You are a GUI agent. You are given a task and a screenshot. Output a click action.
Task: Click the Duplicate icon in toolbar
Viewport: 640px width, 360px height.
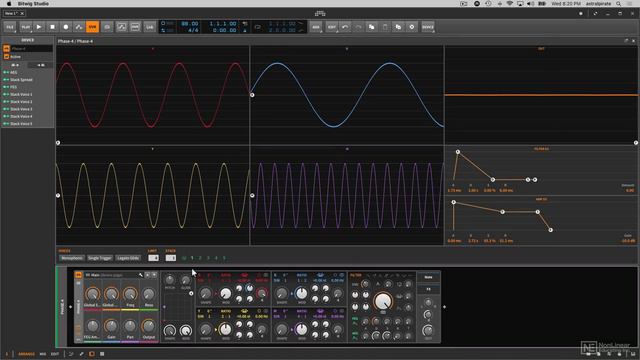[x=398, y=27]
